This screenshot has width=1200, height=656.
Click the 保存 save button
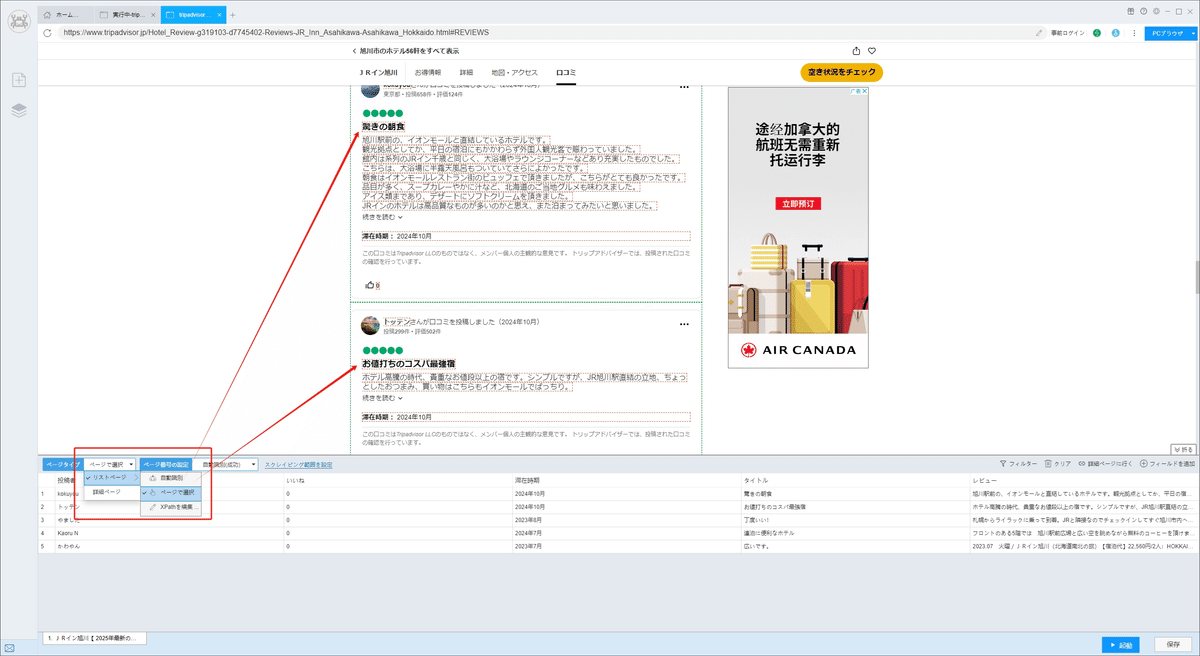coord(1173,644)
